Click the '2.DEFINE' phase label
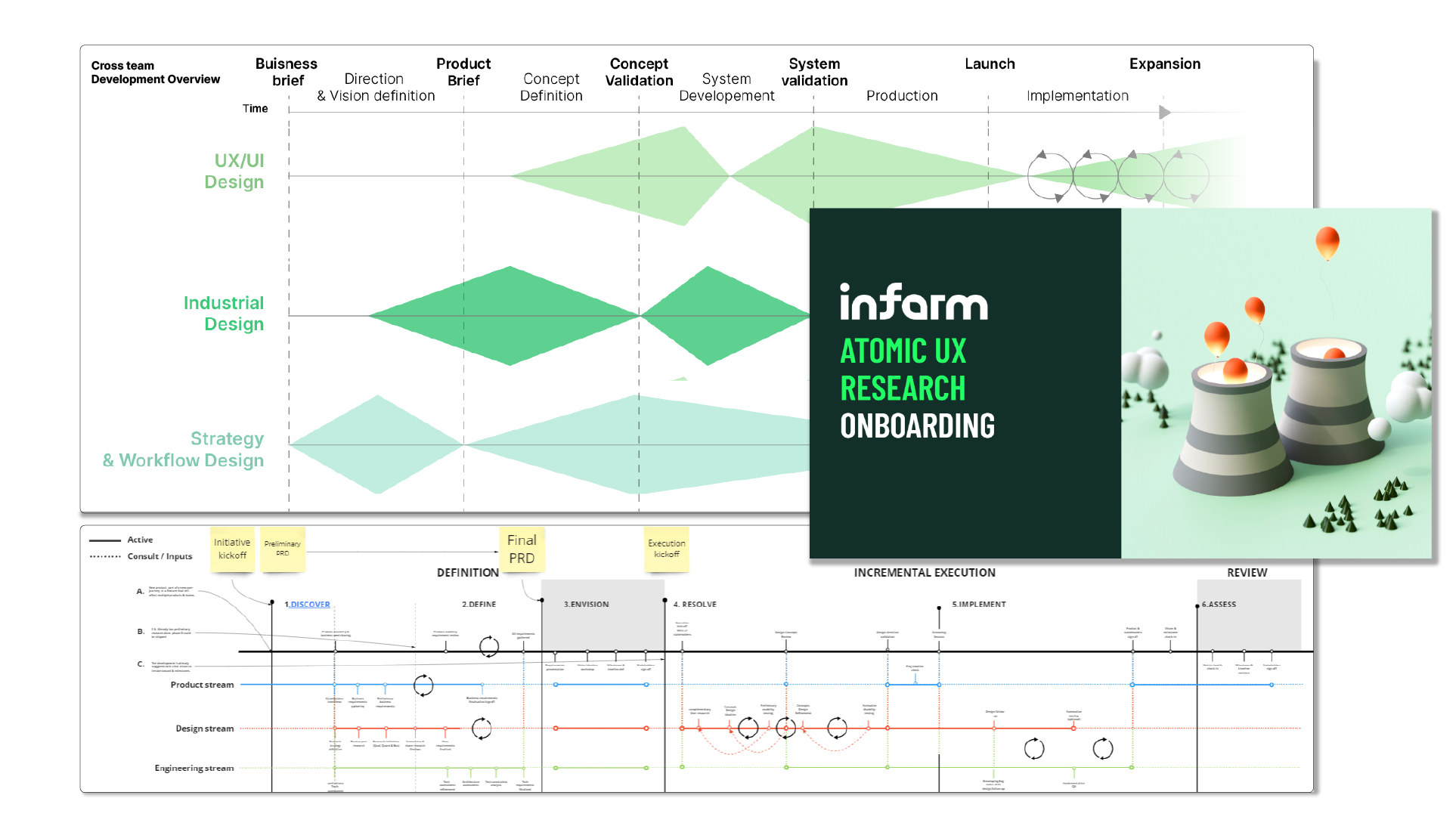This screenshot has height=823, width=1456. coord(479,605)
